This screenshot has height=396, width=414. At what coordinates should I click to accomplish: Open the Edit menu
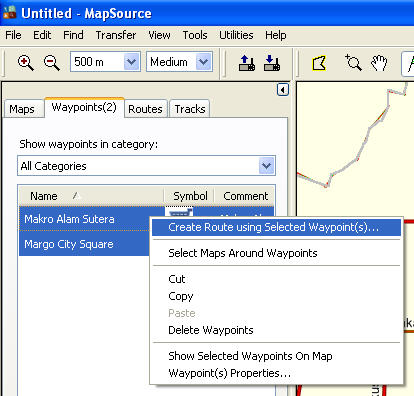pyautogui.click(x=42, y=35)
